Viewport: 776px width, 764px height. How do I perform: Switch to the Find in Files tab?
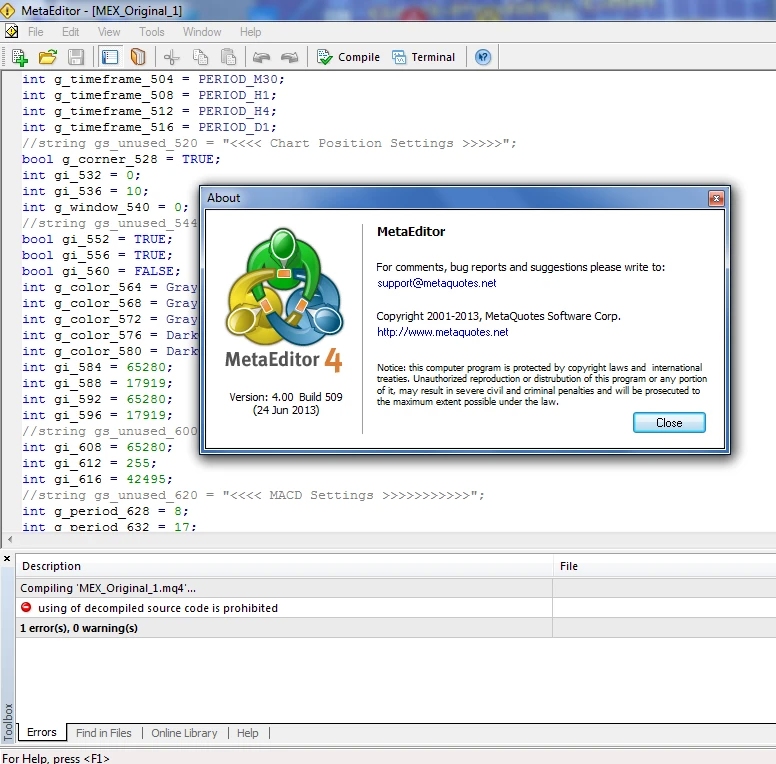coord(103,733)
